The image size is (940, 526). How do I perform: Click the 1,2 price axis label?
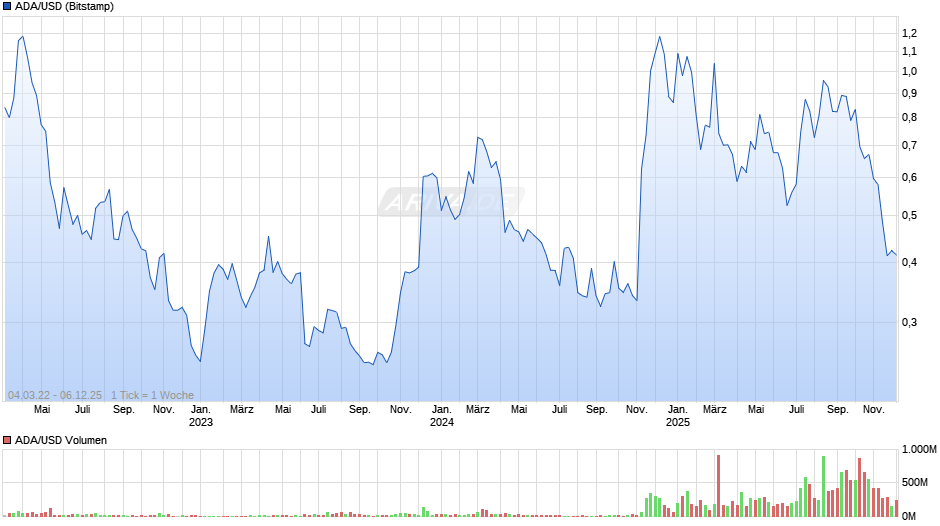(x=909, y=34)
